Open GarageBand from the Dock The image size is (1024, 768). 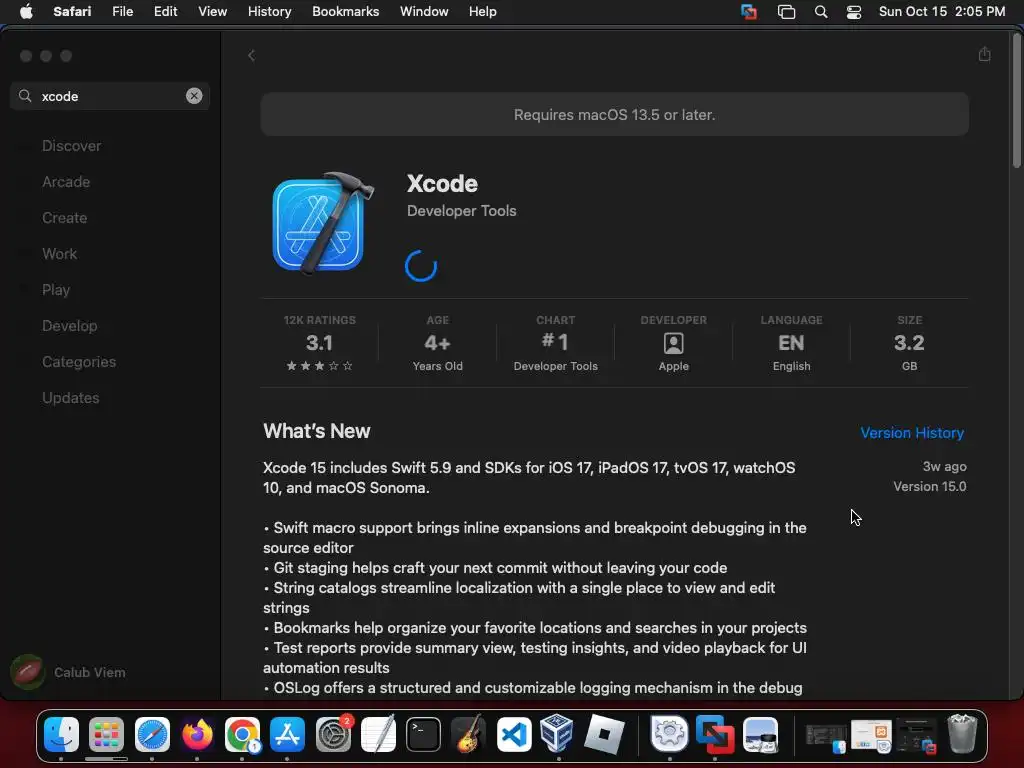(x=468, y=735)
